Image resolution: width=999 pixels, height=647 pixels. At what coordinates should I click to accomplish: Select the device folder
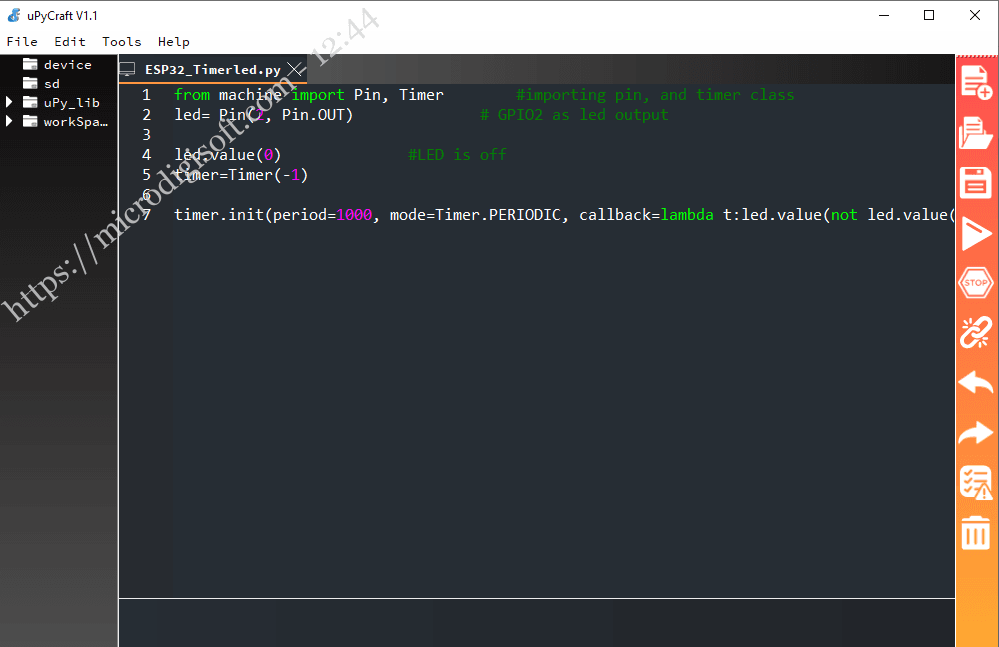[70, 64]
